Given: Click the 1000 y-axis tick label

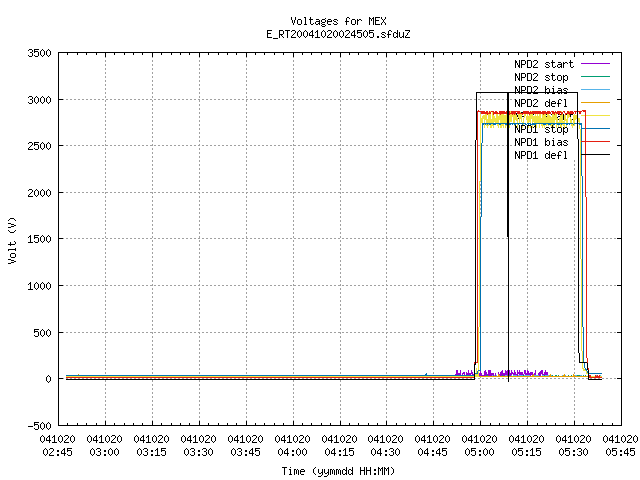Looking at the screenshot, I should pos(39,286).
